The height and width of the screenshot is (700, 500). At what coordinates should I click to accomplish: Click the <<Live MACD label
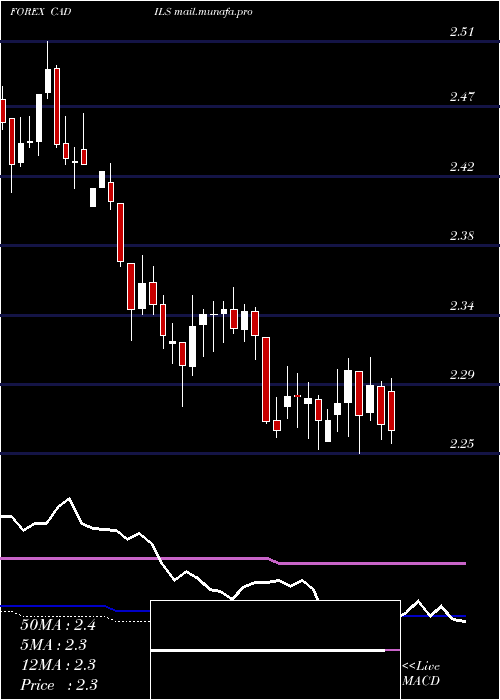click(421, 673)
